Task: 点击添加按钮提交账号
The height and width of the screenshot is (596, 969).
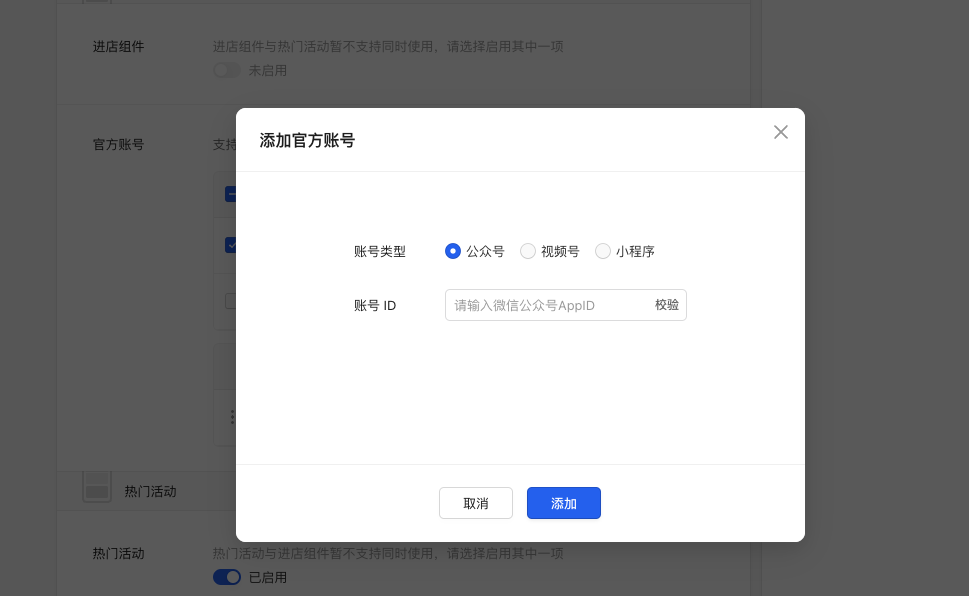Action: (x=563, y=503)
